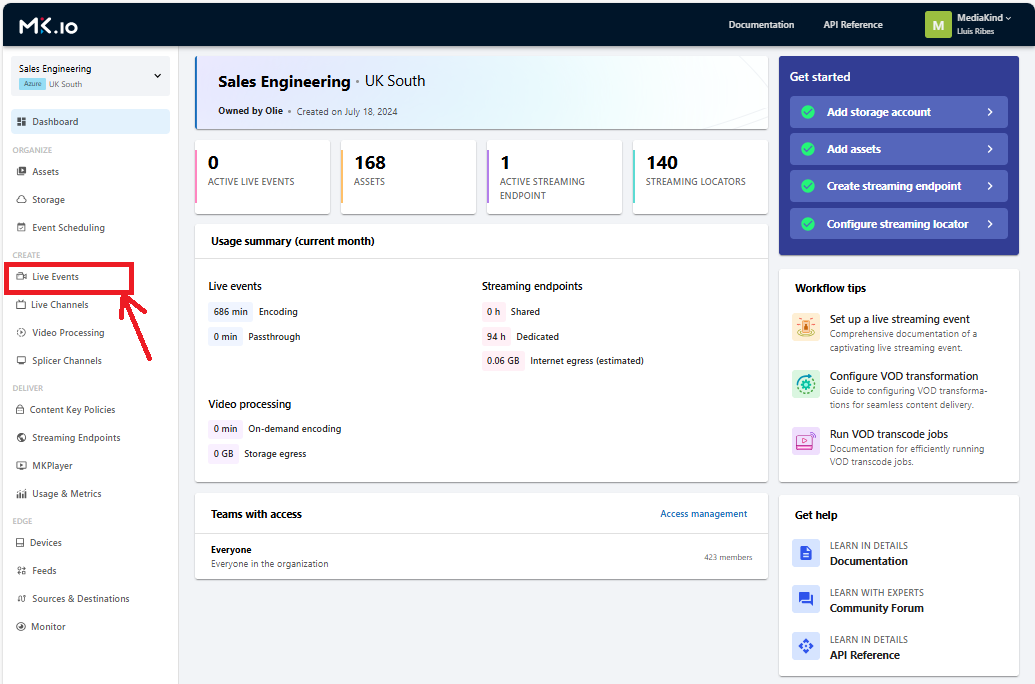Click the Usage & Metrics chart icon

(x=21, y=494)
